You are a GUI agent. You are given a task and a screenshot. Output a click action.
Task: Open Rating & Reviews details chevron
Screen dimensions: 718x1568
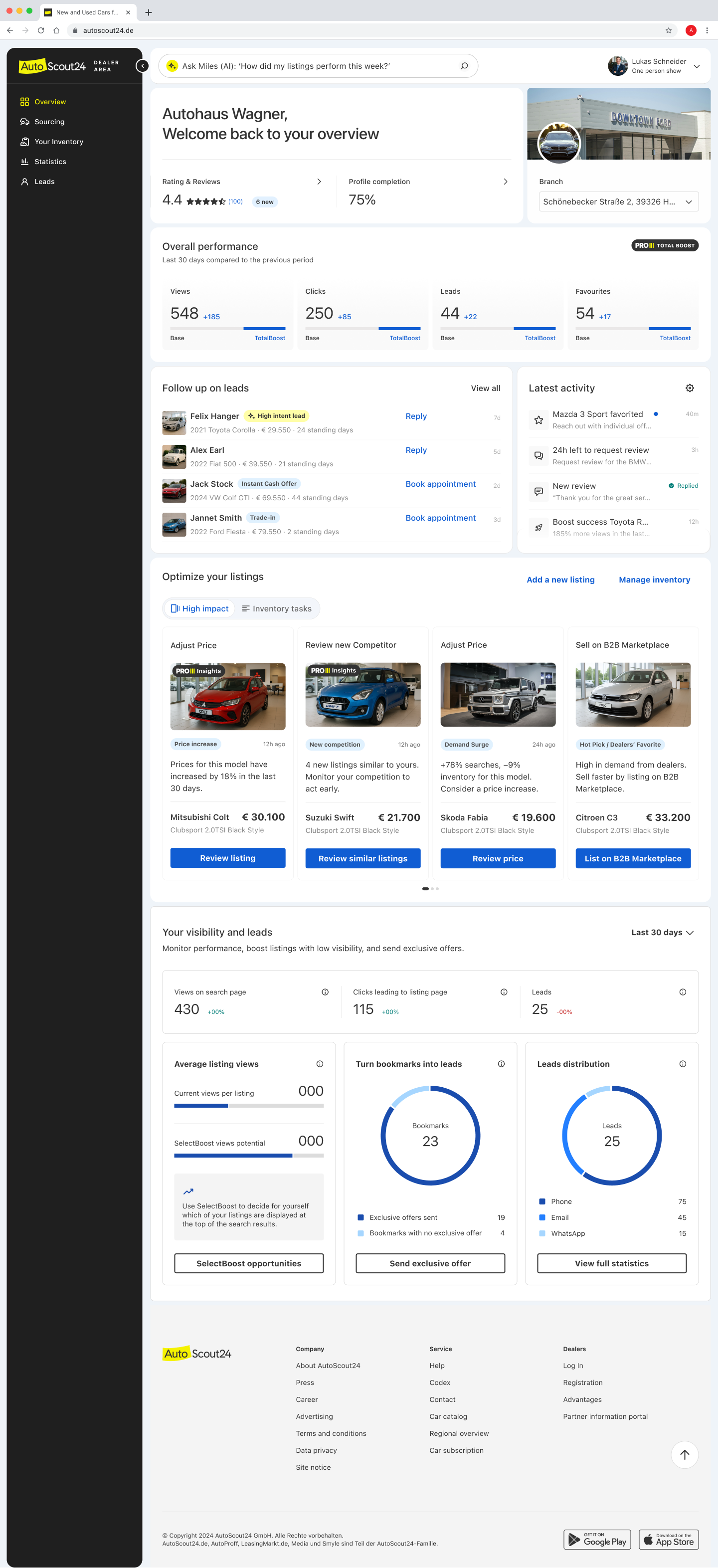tap(319, 182)
